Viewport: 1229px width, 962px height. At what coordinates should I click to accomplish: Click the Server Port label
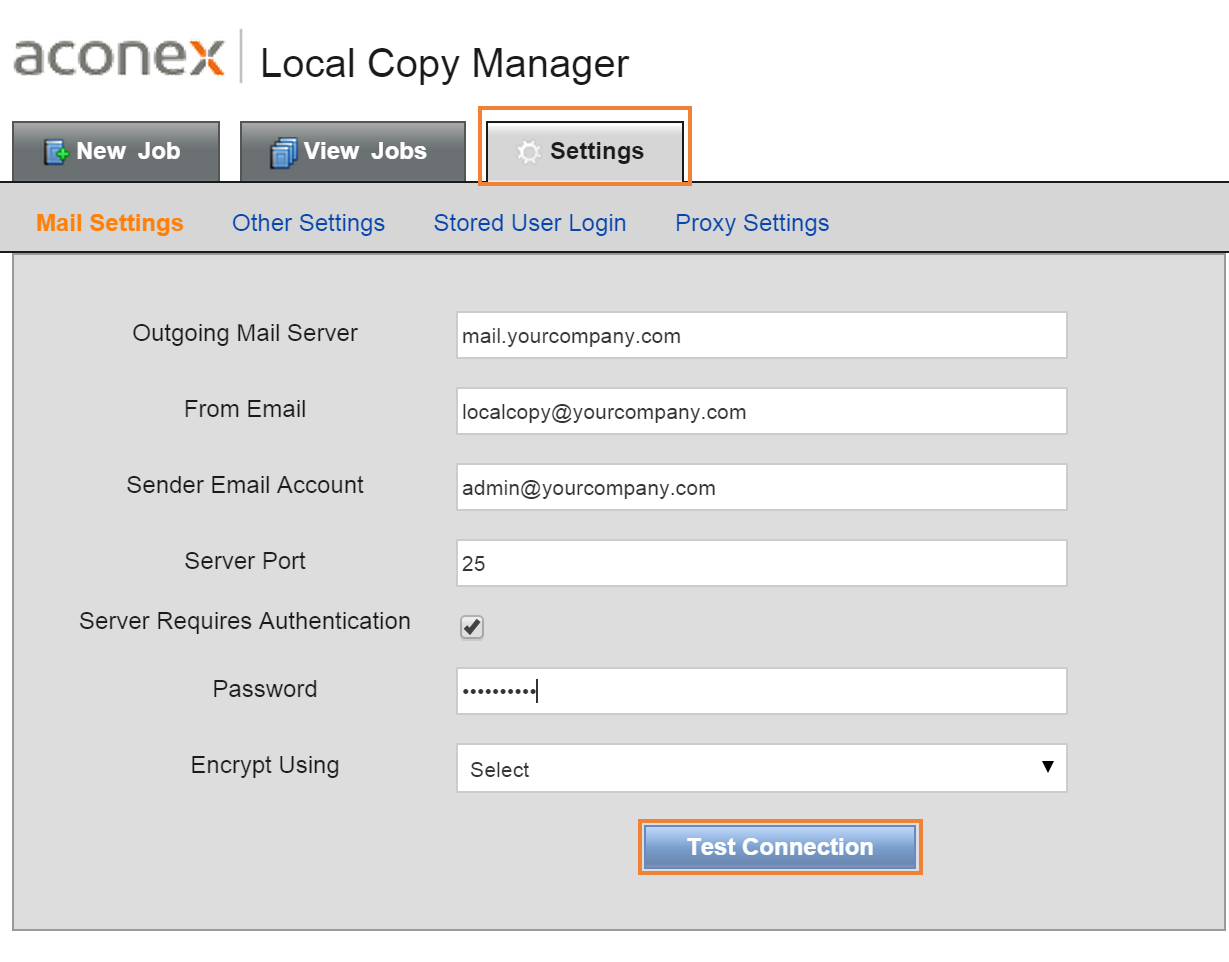[x=245, y=561]
